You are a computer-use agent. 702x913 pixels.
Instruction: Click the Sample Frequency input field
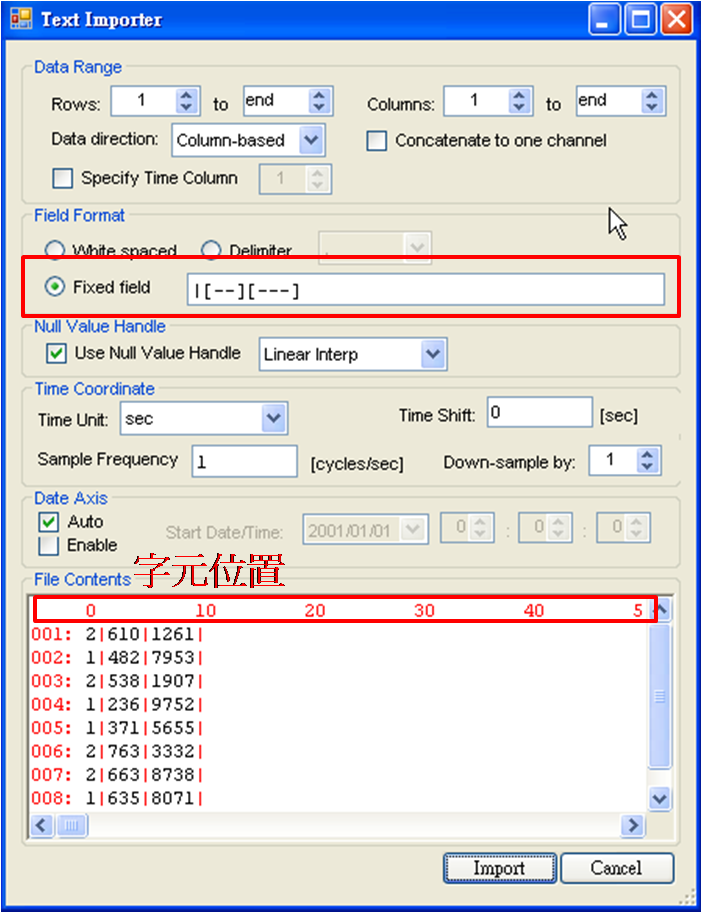pyautogui.click(x=244, y=462)
